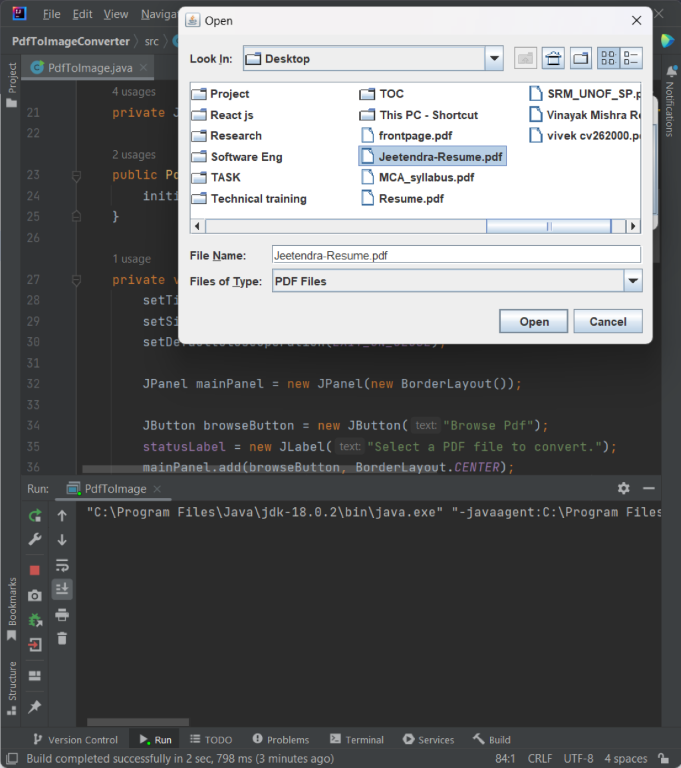This screenshot has width=681, height=768.
Task: Open the Version Control tool window
Action: [75, 740]
